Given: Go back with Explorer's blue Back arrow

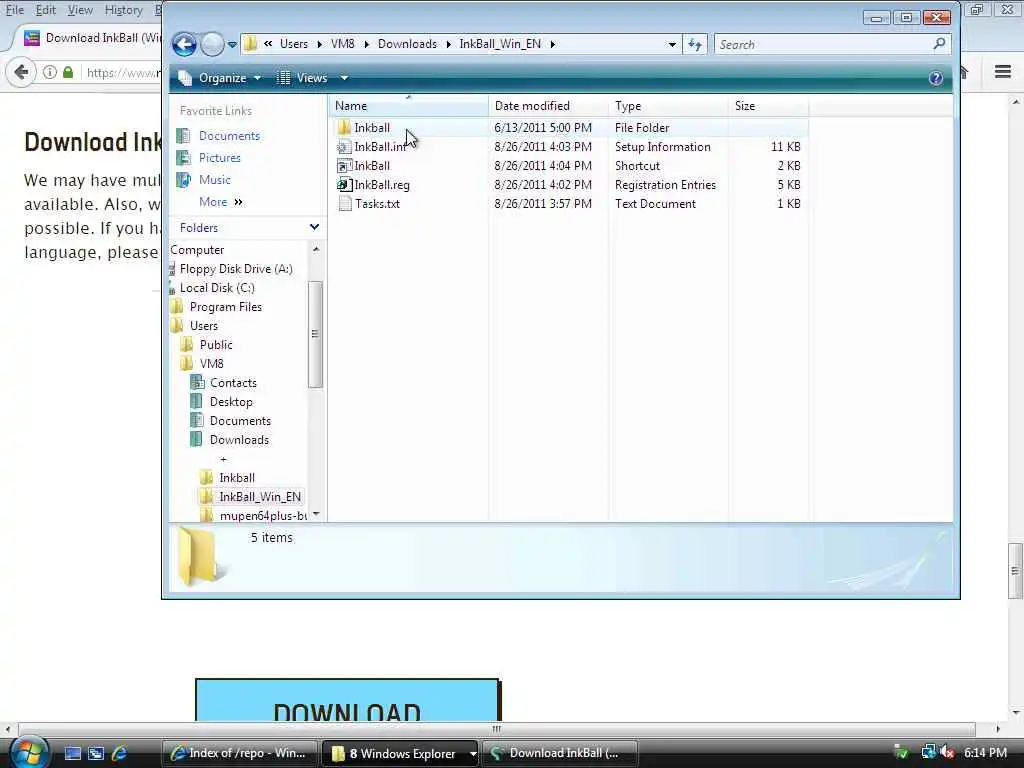Looking at the screenshot, I should (184, 44).
